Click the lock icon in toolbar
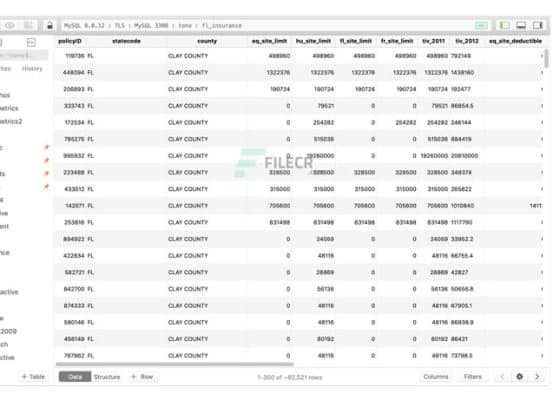 [50, 25]
